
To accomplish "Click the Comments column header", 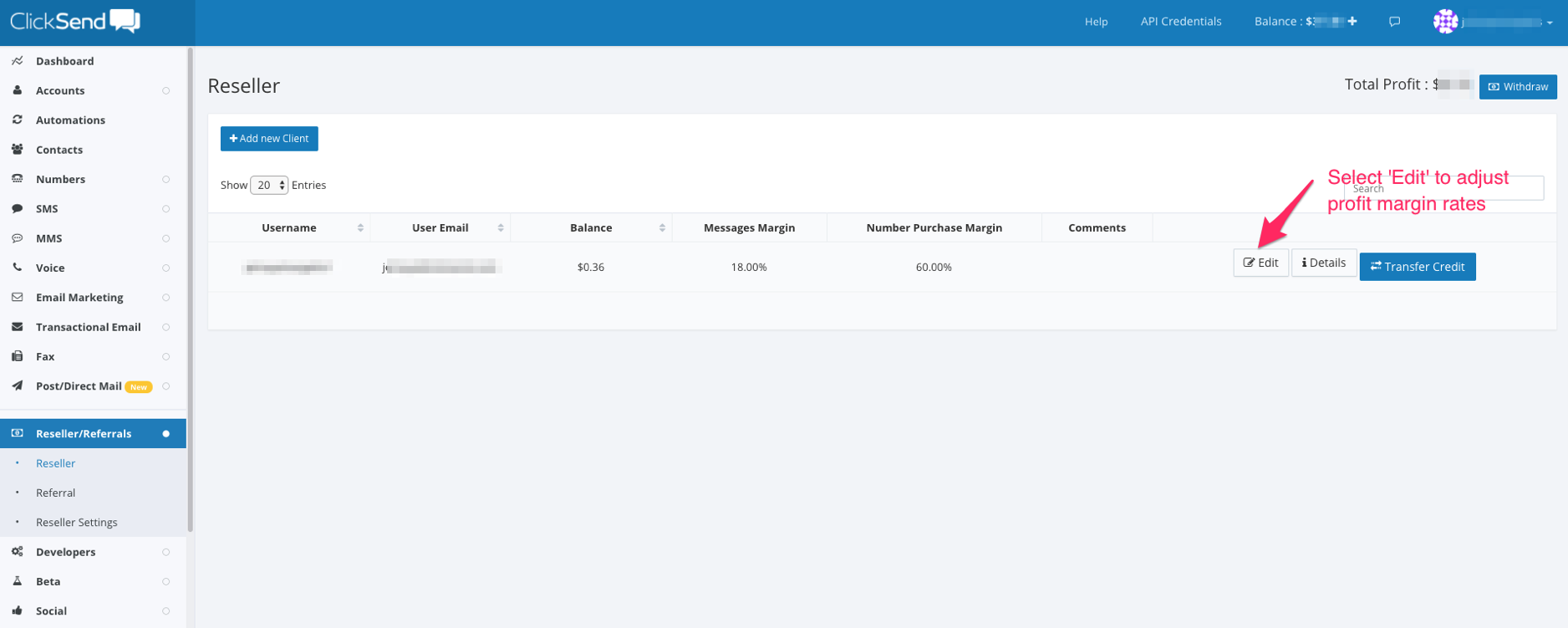I will 1097,227.
